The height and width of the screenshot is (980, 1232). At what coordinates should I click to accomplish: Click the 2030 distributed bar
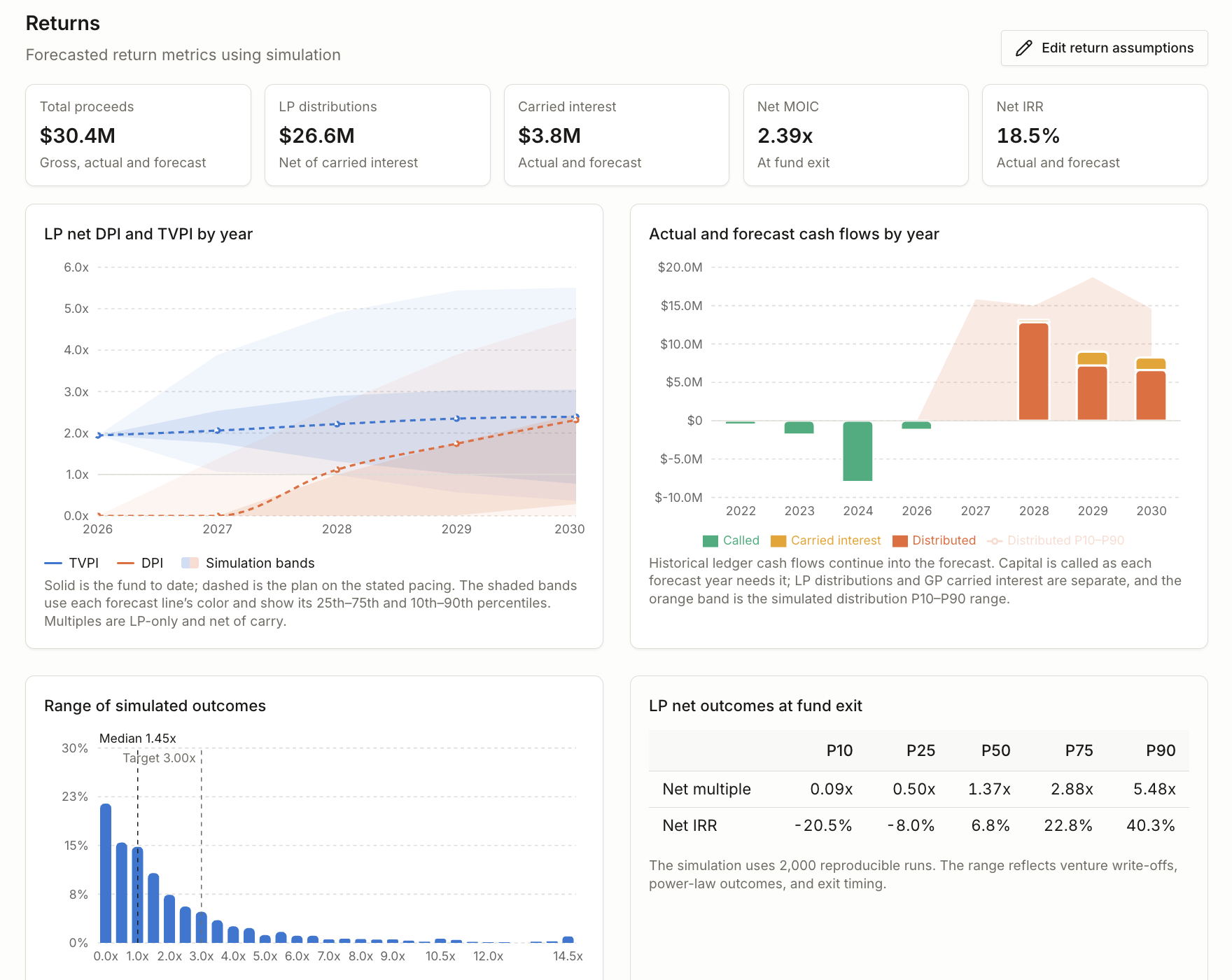coord(1151,395)
